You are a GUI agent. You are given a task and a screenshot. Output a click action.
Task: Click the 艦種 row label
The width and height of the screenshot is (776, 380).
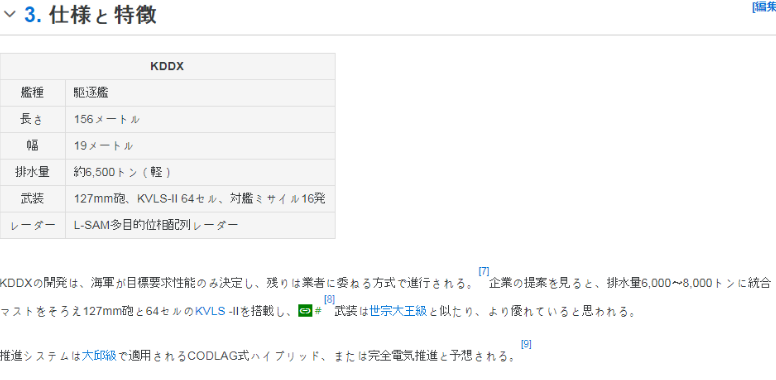coord(33,93)
